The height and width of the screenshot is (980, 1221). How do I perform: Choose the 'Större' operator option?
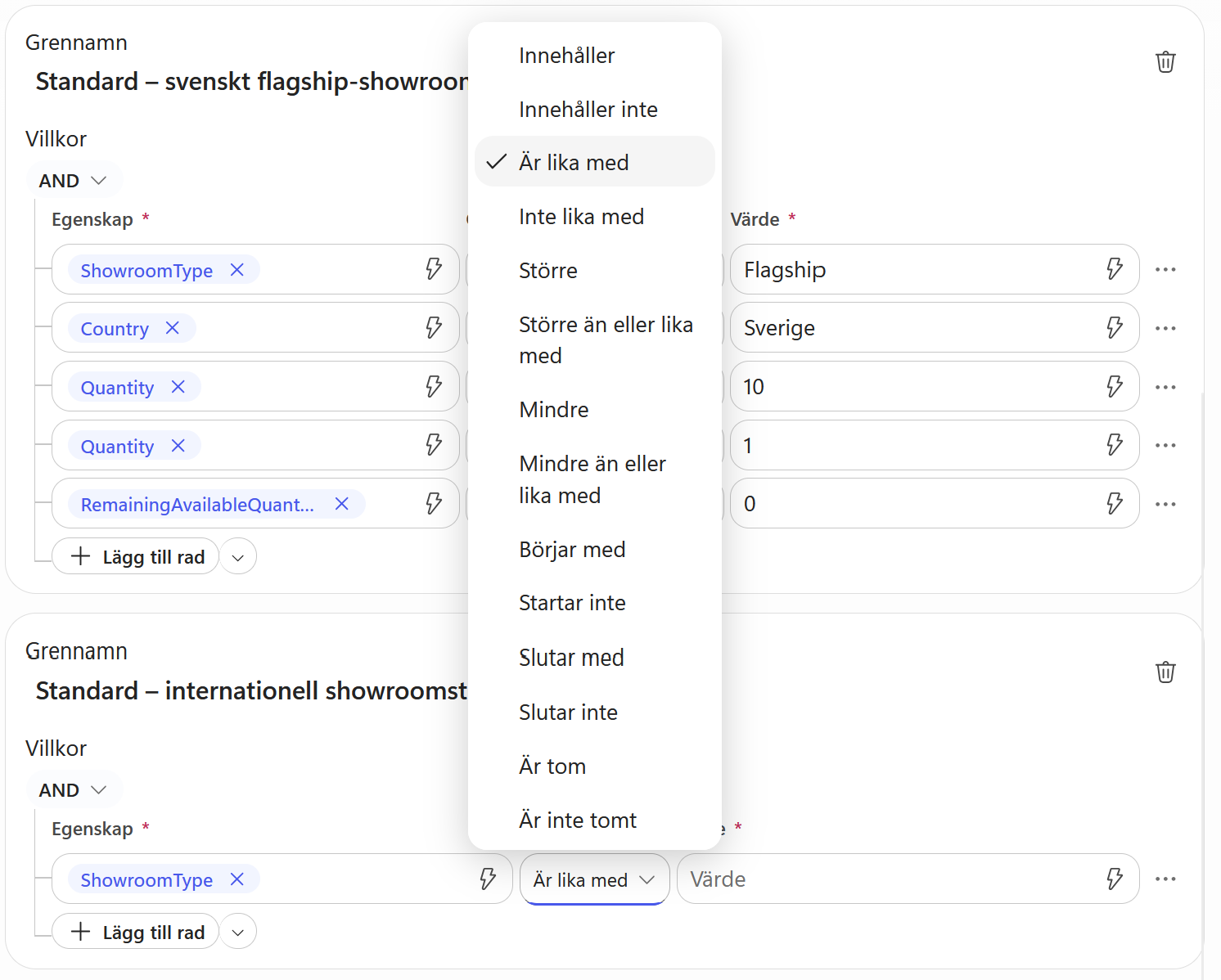tap(595, 271)
